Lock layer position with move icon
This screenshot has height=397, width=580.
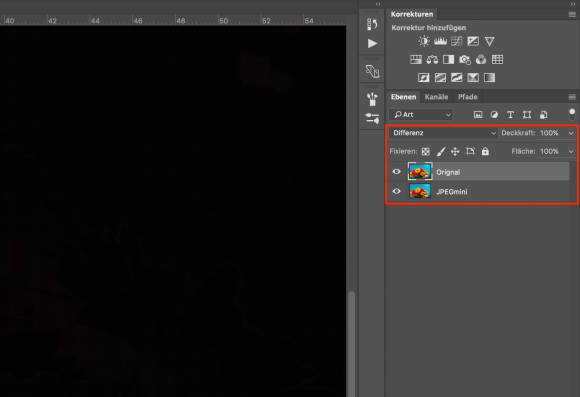point(455,151)
